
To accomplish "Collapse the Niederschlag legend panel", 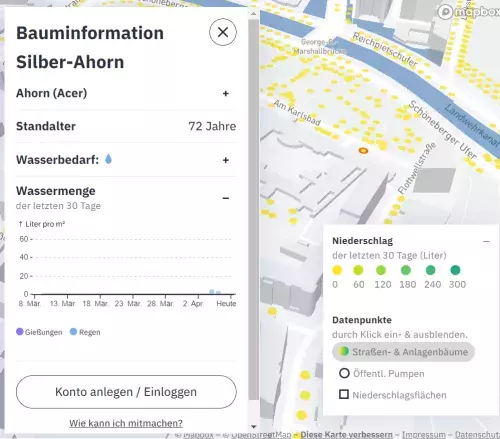I will [x=486, y=241].
